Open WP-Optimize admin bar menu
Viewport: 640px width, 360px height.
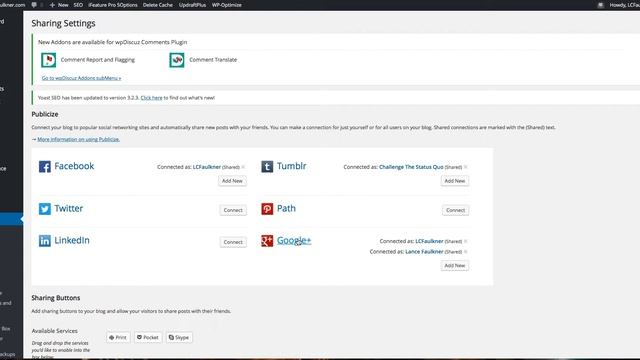(x=227, y=5)
